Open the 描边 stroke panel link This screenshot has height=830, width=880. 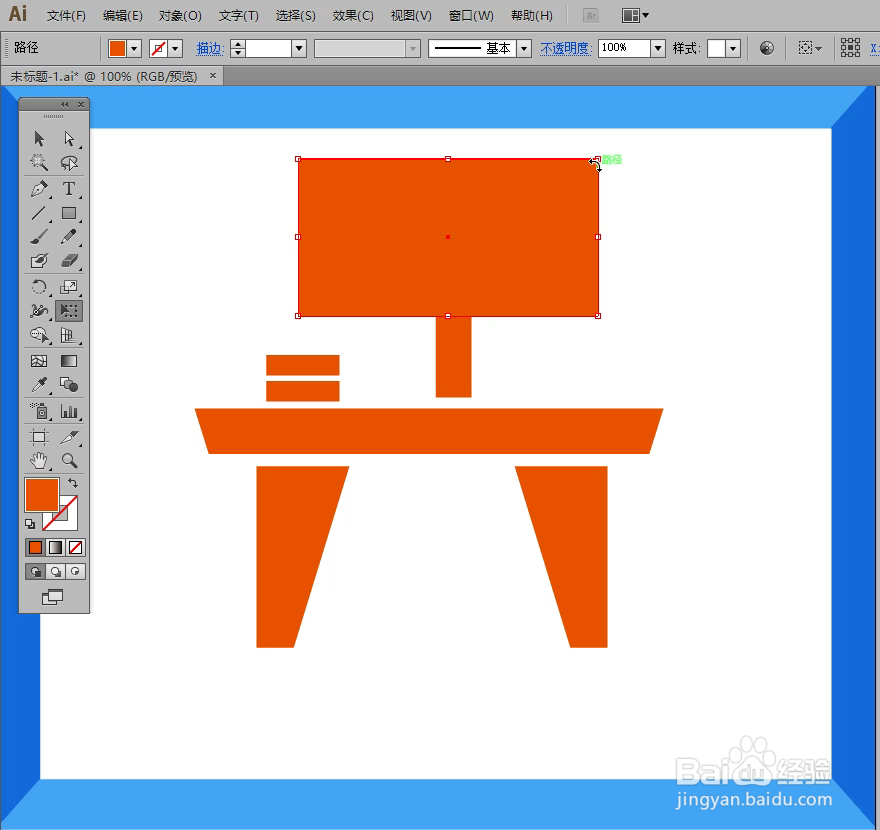(x=210, y=49)
